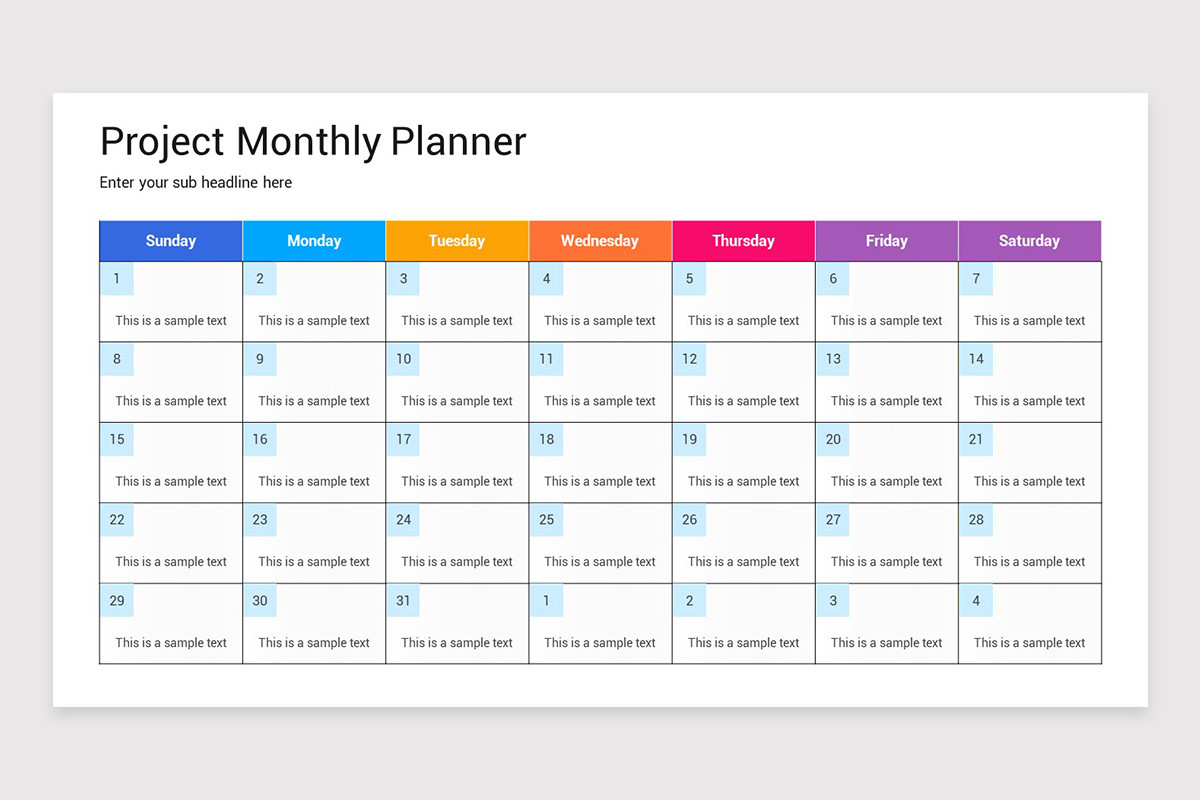Screen dimensions: 1200x800
Task: Click the date badge numbered 23
Action: pyautogui.click(x=260, y=520)
